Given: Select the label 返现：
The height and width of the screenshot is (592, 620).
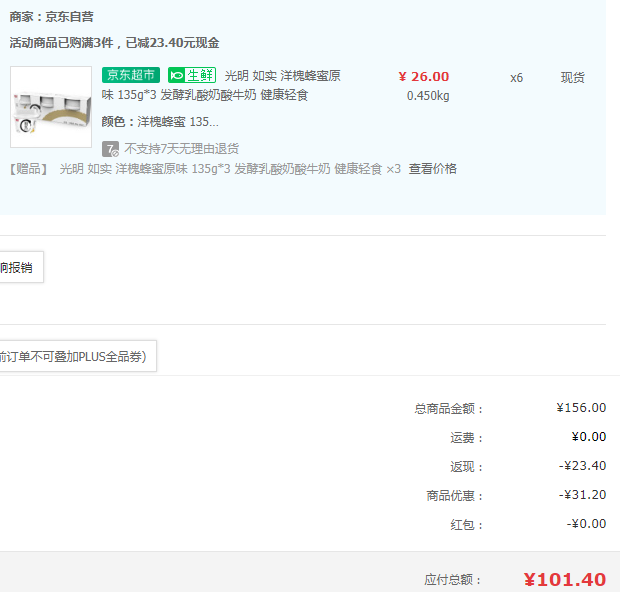Looking at the screenshot, I should pos(467,467).
